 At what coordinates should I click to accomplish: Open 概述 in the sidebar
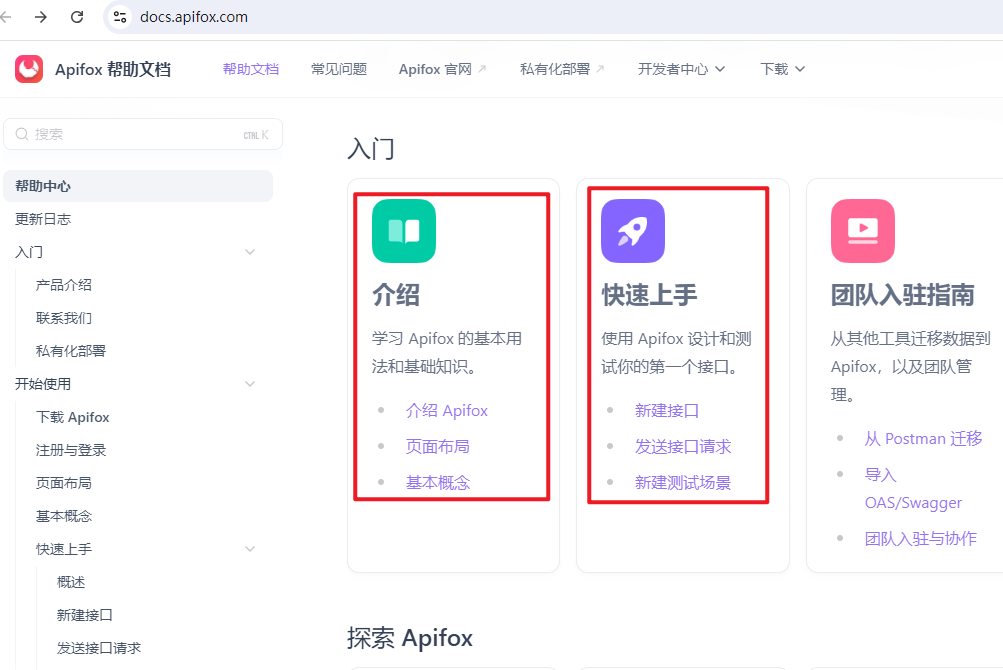71,582
